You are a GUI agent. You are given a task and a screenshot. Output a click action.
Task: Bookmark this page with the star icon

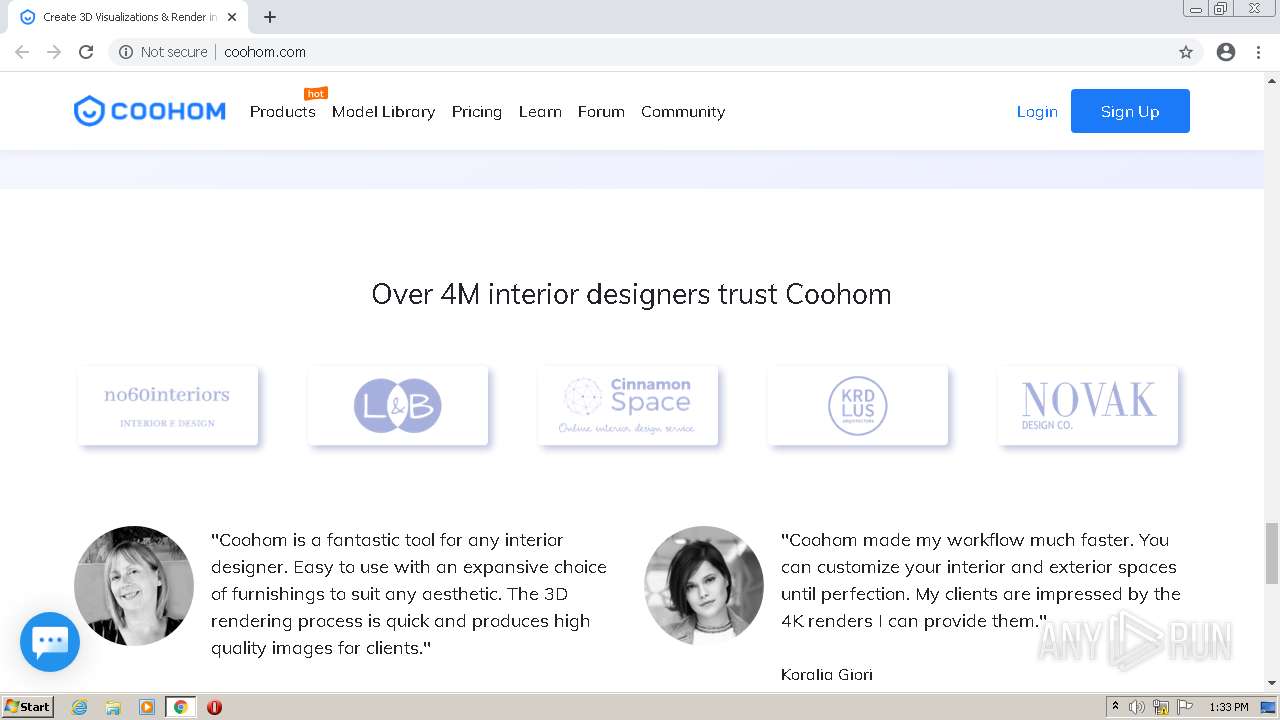click(x=1186, y=52)
